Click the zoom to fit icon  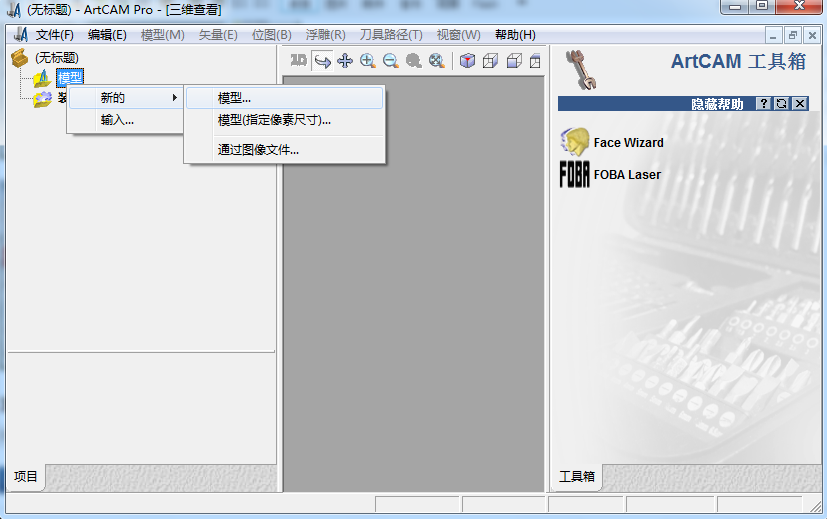437,61
